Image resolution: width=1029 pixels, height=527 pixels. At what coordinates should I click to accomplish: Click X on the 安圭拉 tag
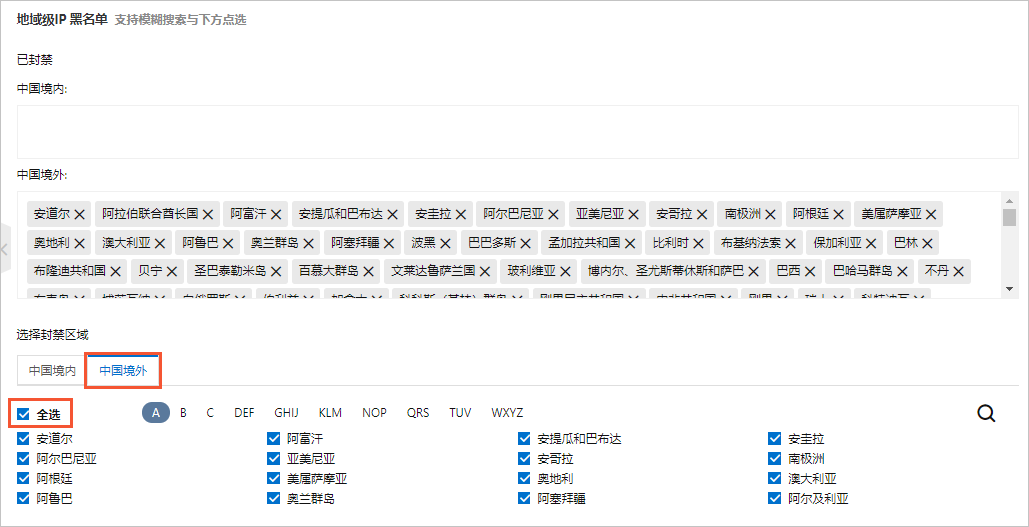[461, 214]
